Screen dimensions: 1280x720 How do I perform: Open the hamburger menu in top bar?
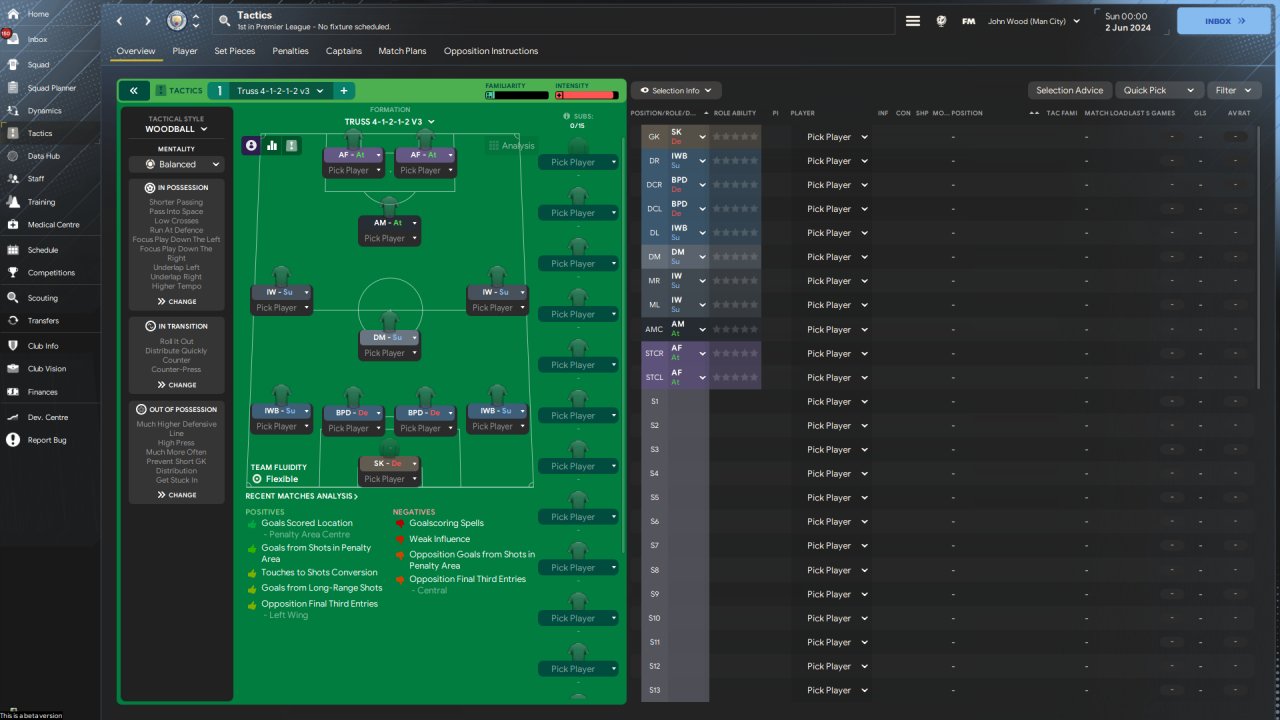pos(912,21)
